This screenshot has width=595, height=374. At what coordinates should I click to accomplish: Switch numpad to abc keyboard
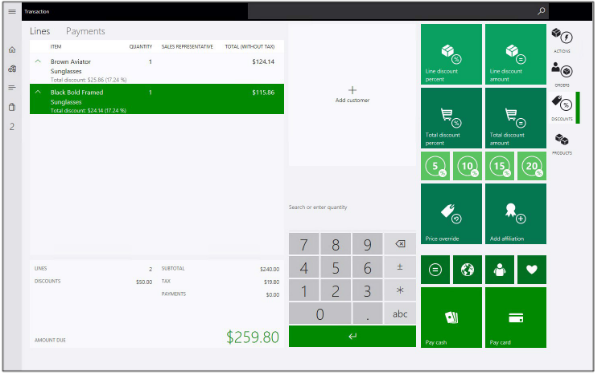(x=400, y=314)
